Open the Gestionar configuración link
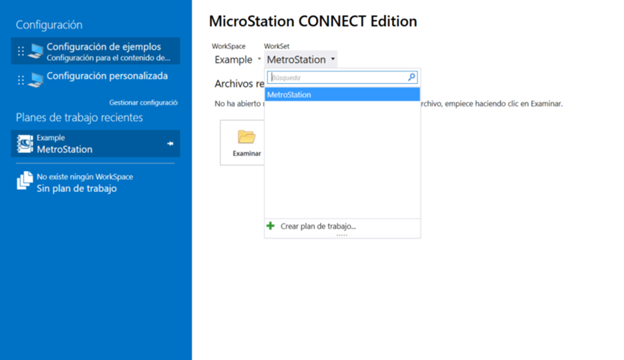Viewport: 624px width, 360px height. [x=143, y=103]
